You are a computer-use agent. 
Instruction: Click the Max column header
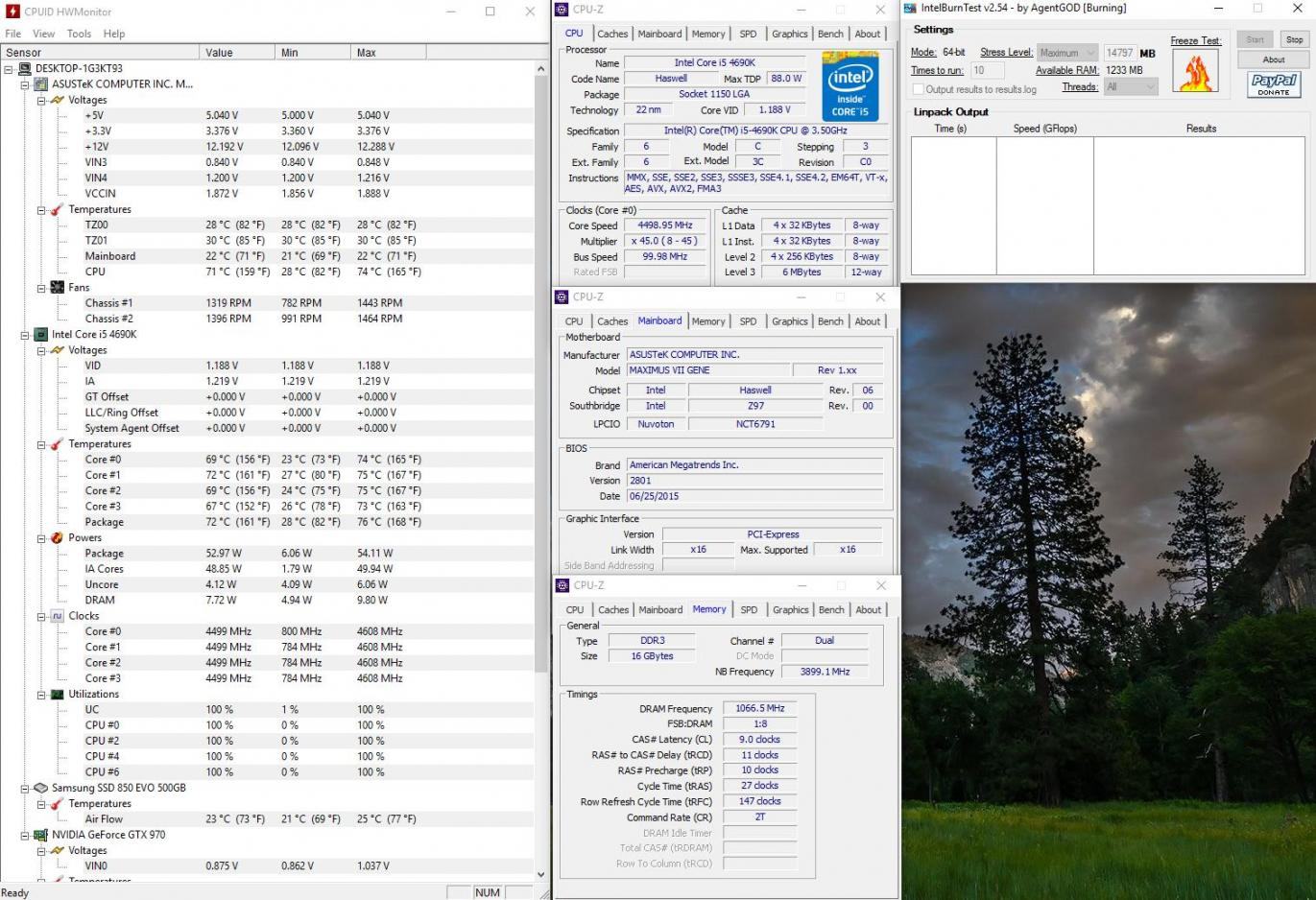(443, 53)
